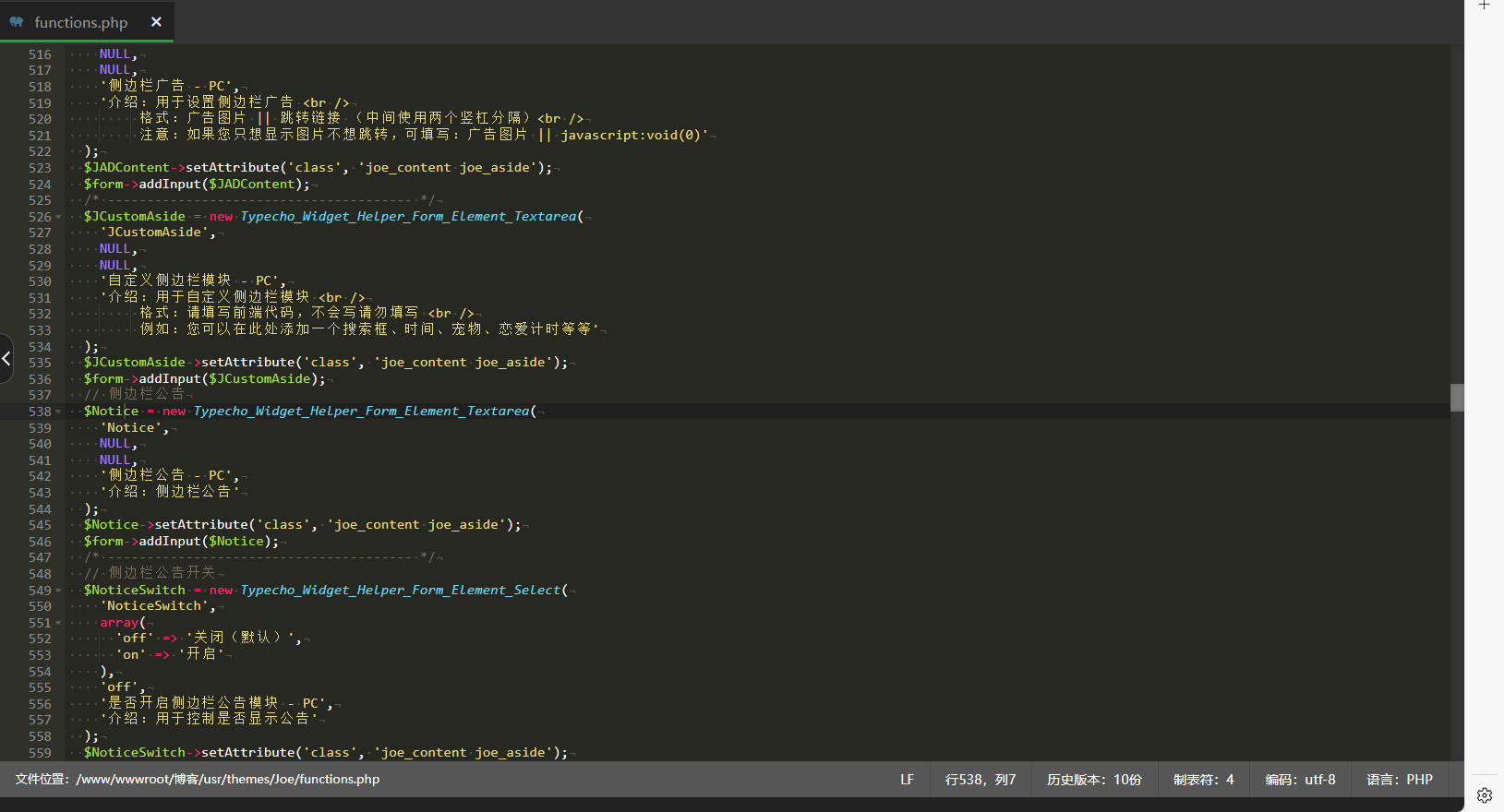
Task: Click the plus icon in the top-right corner
Action: [x=1485, y=6]
